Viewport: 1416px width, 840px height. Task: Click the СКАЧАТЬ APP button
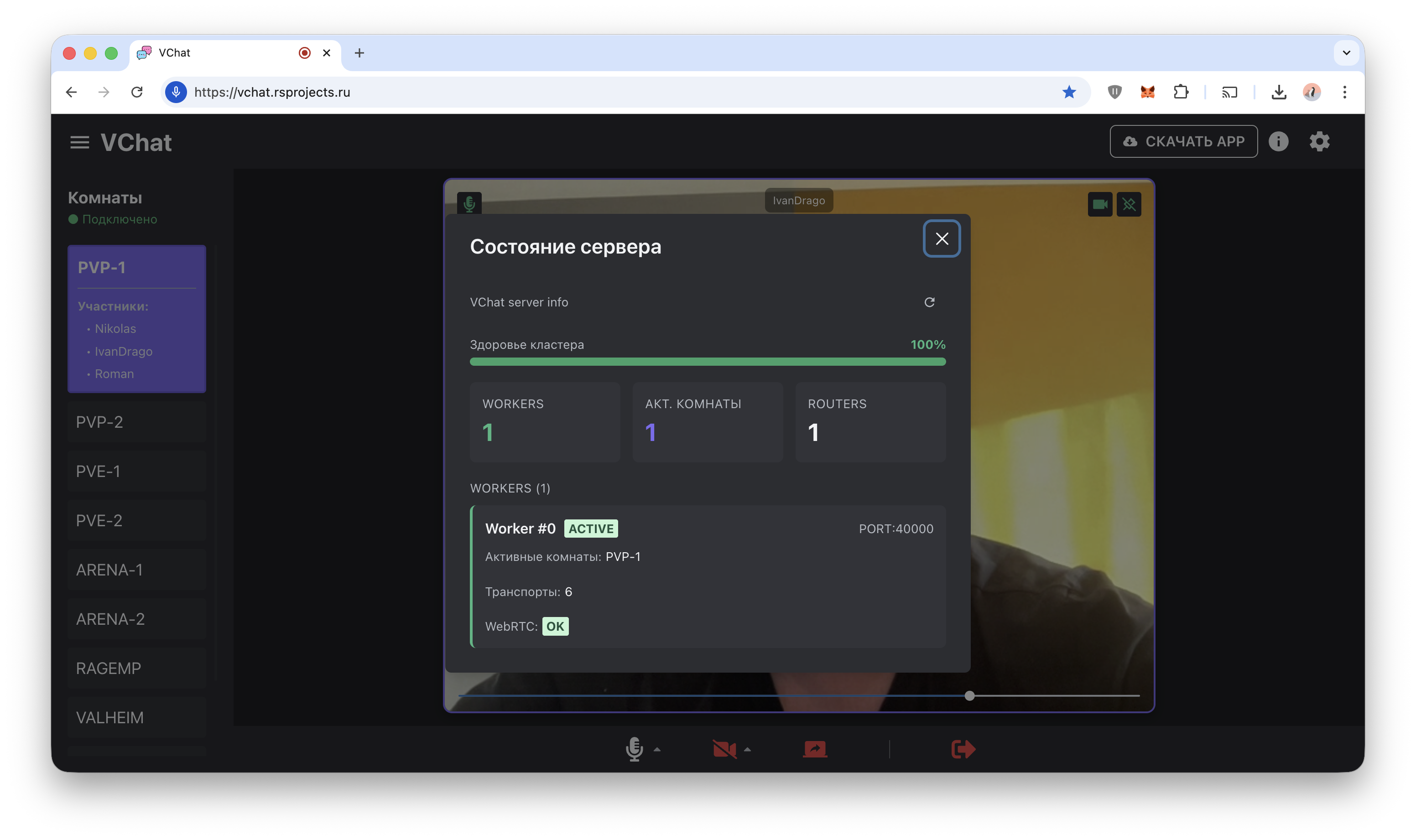point(1183,141)
